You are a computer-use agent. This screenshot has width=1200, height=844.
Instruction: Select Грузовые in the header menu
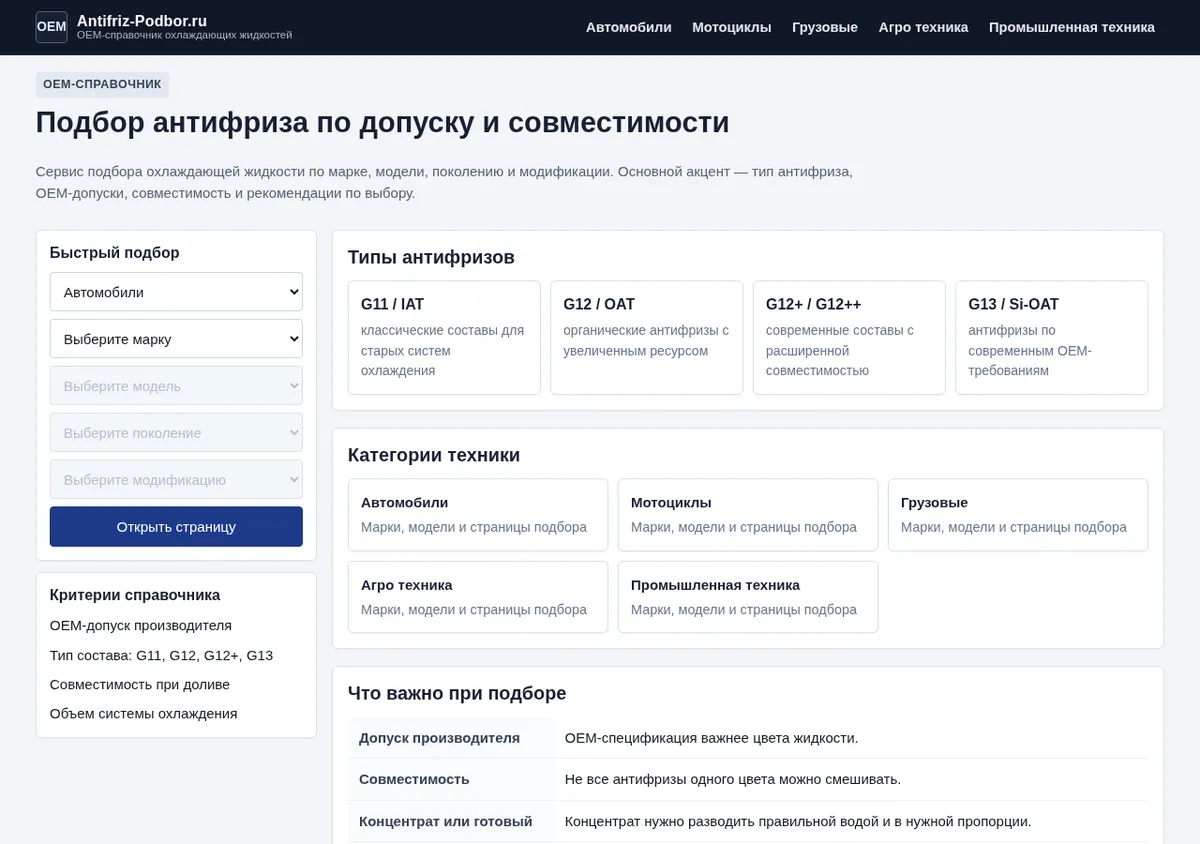coord(825,27)
